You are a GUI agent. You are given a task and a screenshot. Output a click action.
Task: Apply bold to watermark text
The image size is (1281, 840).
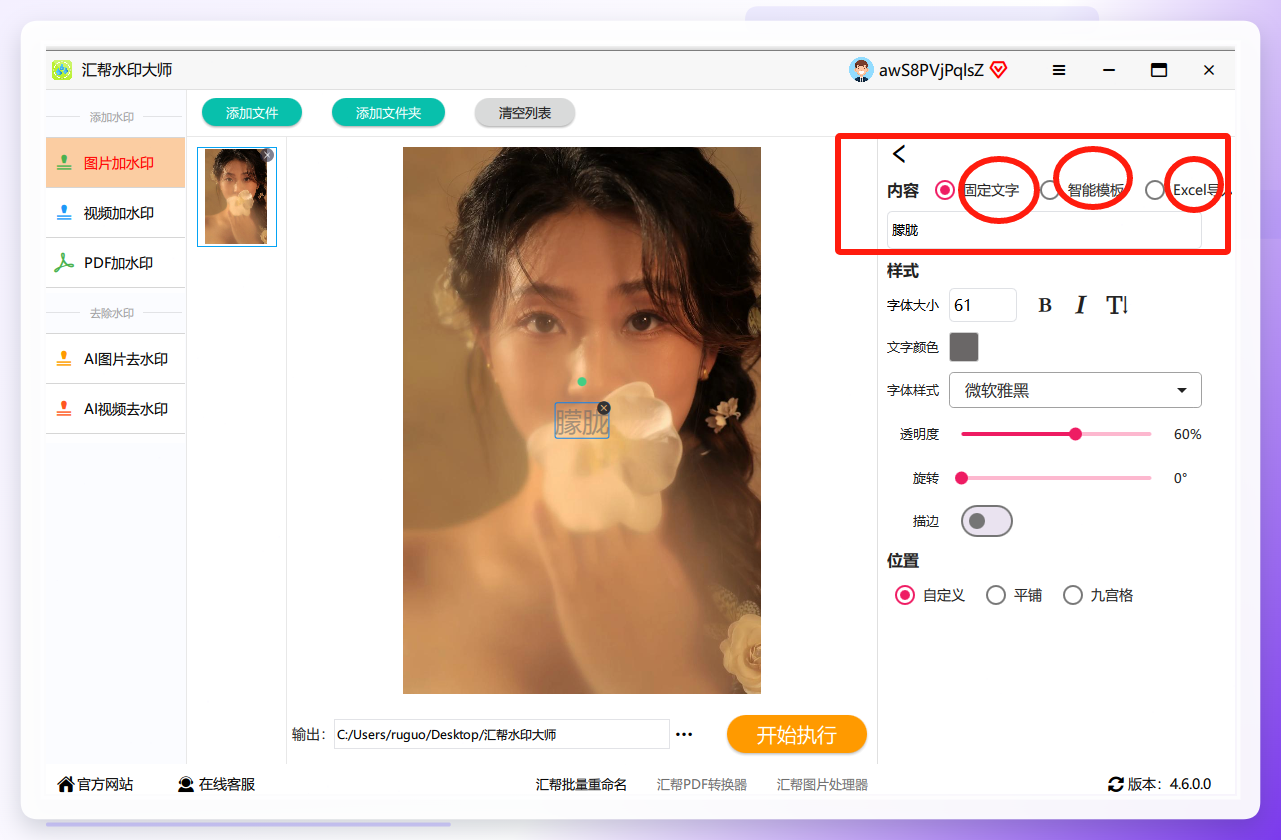pos(1045,306)
